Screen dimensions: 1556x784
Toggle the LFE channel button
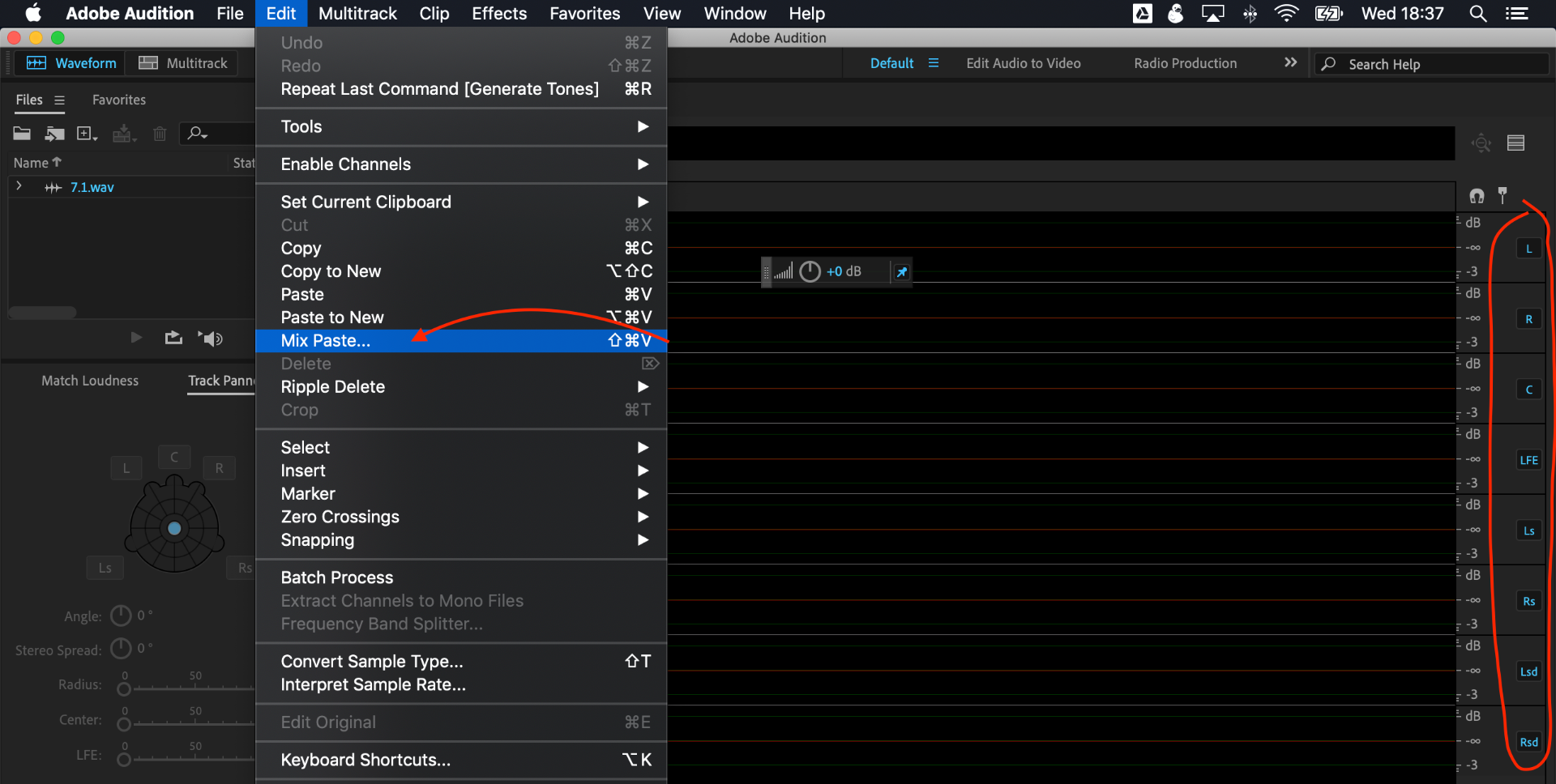1529,460
